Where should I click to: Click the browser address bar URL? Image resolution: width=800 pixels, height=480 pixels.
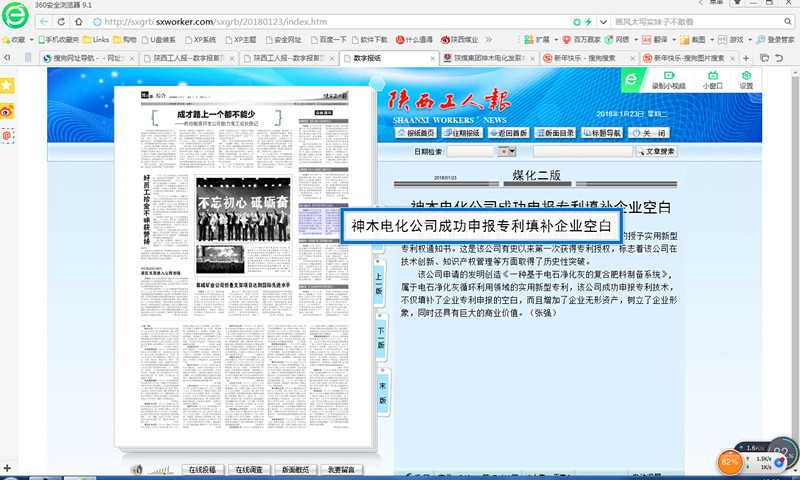pos(216,22)
